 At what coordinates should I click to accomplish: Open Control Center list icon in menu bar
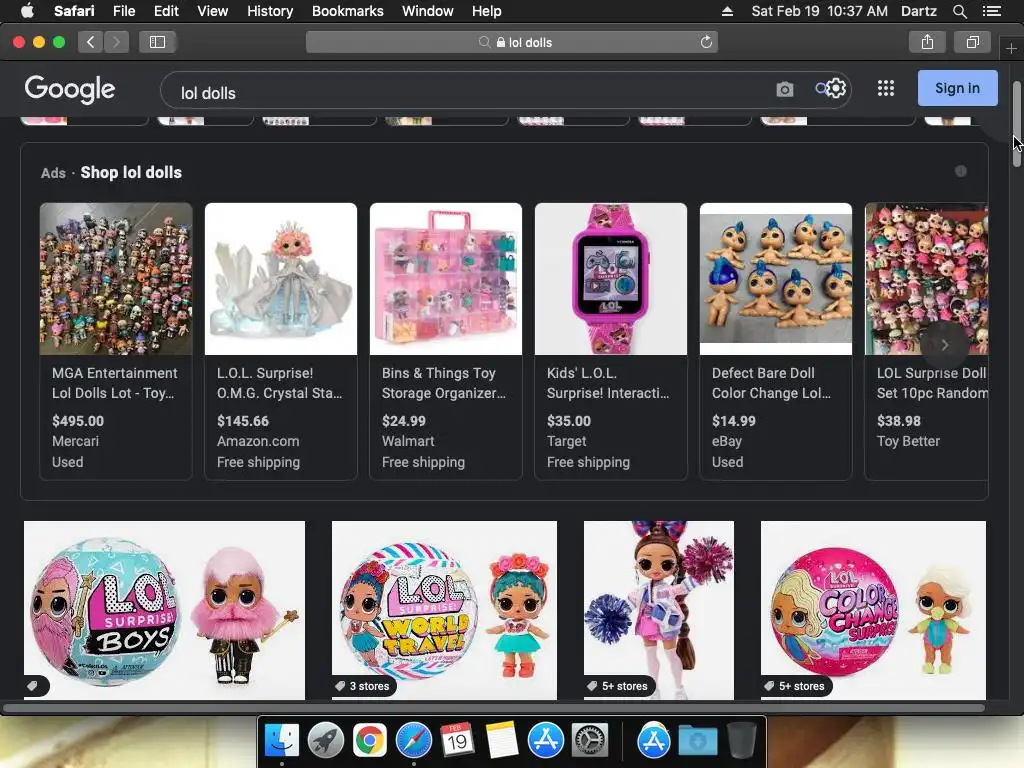point(991,11)
